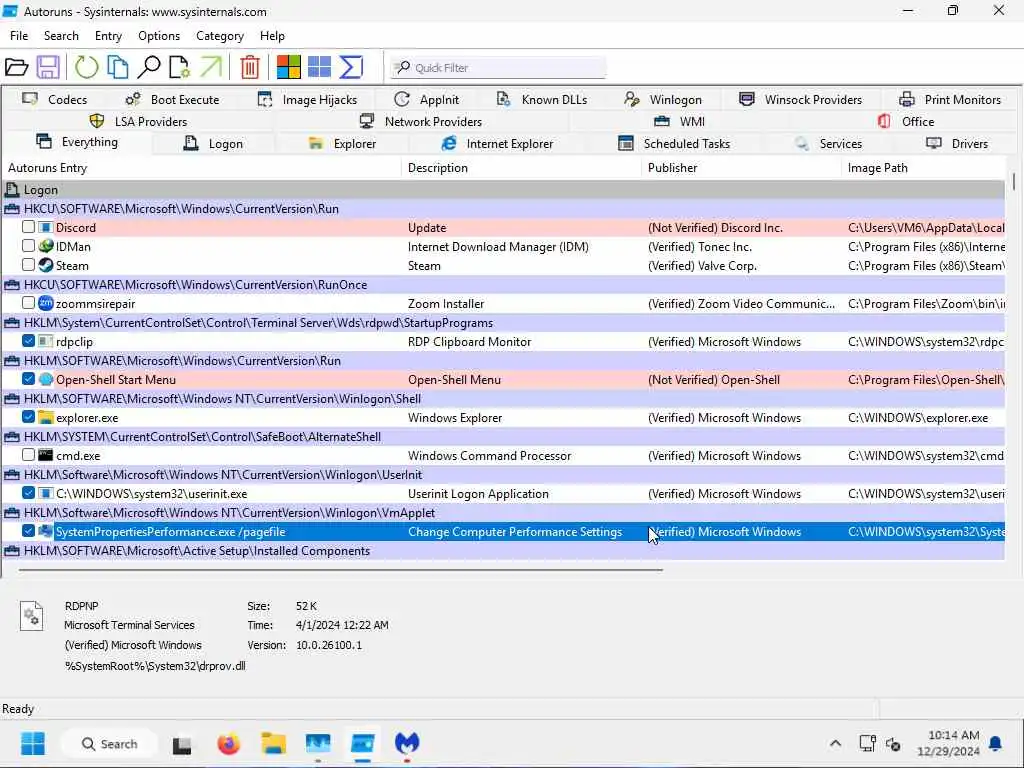This screenshot has width=1024, height=768.
Task: Enable the Discord autorun checkbox
Action: coord(28,227)
